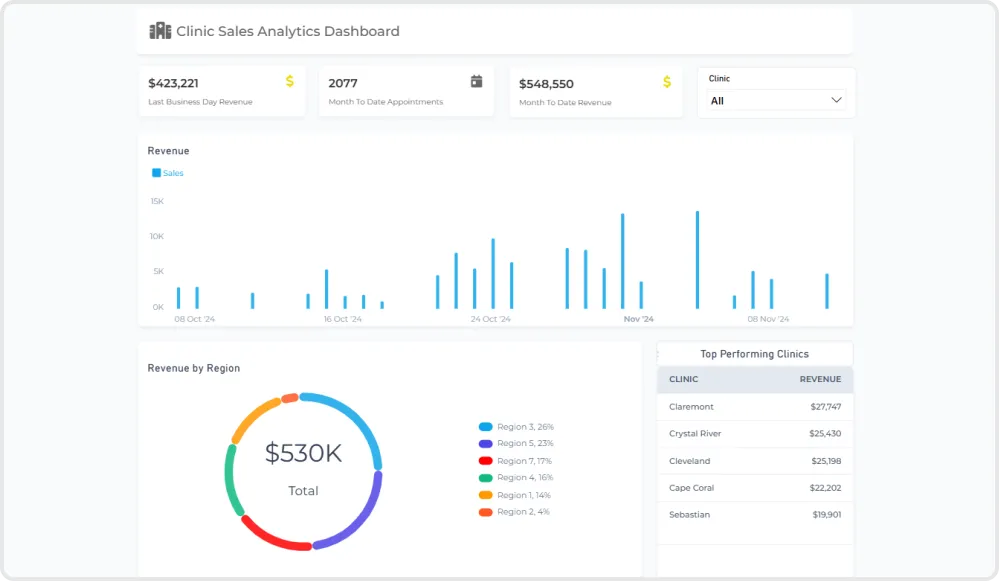Screen dimensions: 999x581
Task: Select the Crystal River clinic row
Action: pos(755,434)
